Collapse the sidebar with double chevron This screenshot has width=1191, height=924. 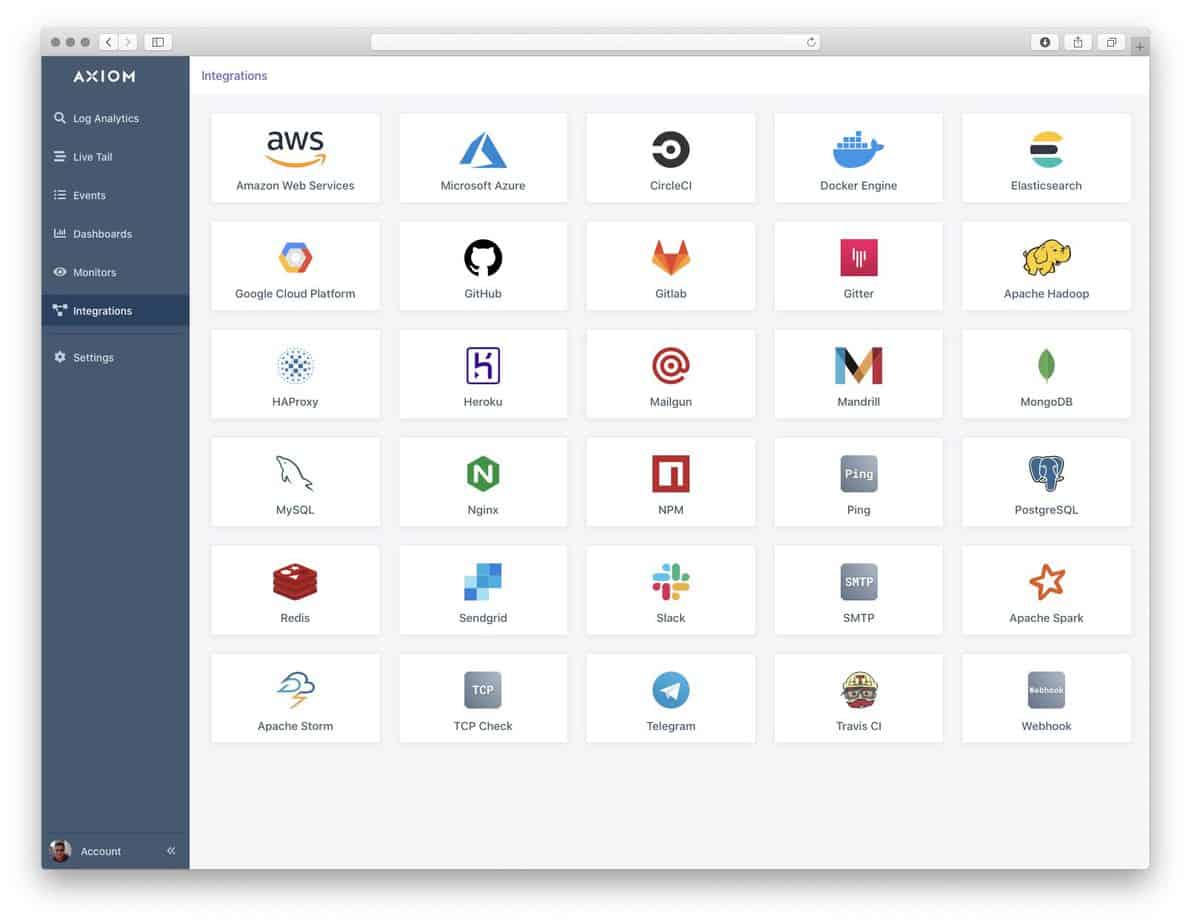pyautogui.click(x=171, y=851)
